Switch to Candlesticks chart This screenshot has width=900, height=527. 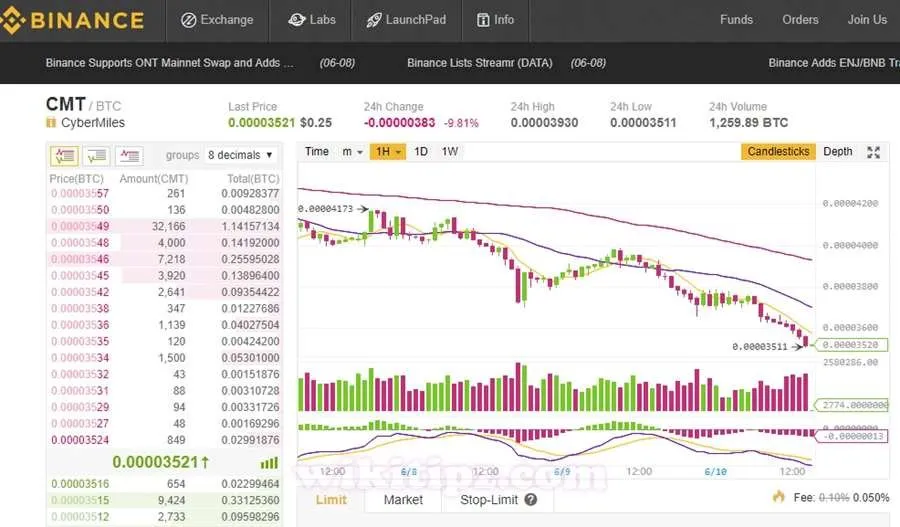(778, 152)
